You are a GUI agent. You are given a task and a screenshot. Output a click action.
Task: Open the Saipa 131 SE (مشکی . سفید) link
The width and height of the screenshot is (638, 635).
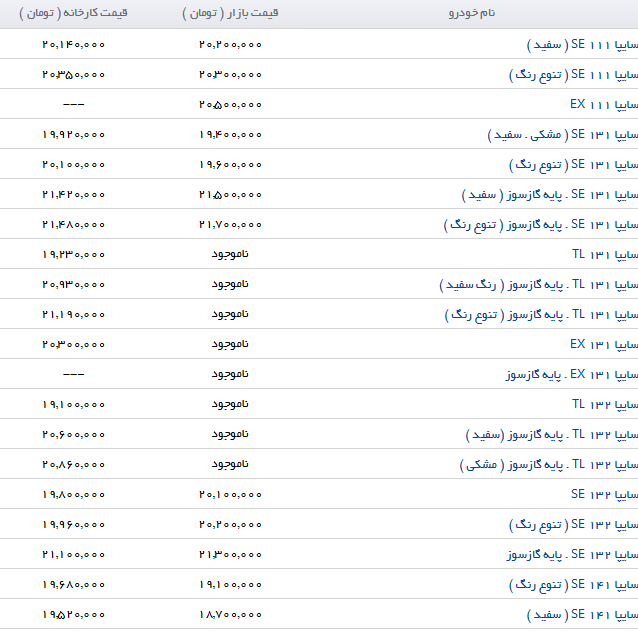563,134
